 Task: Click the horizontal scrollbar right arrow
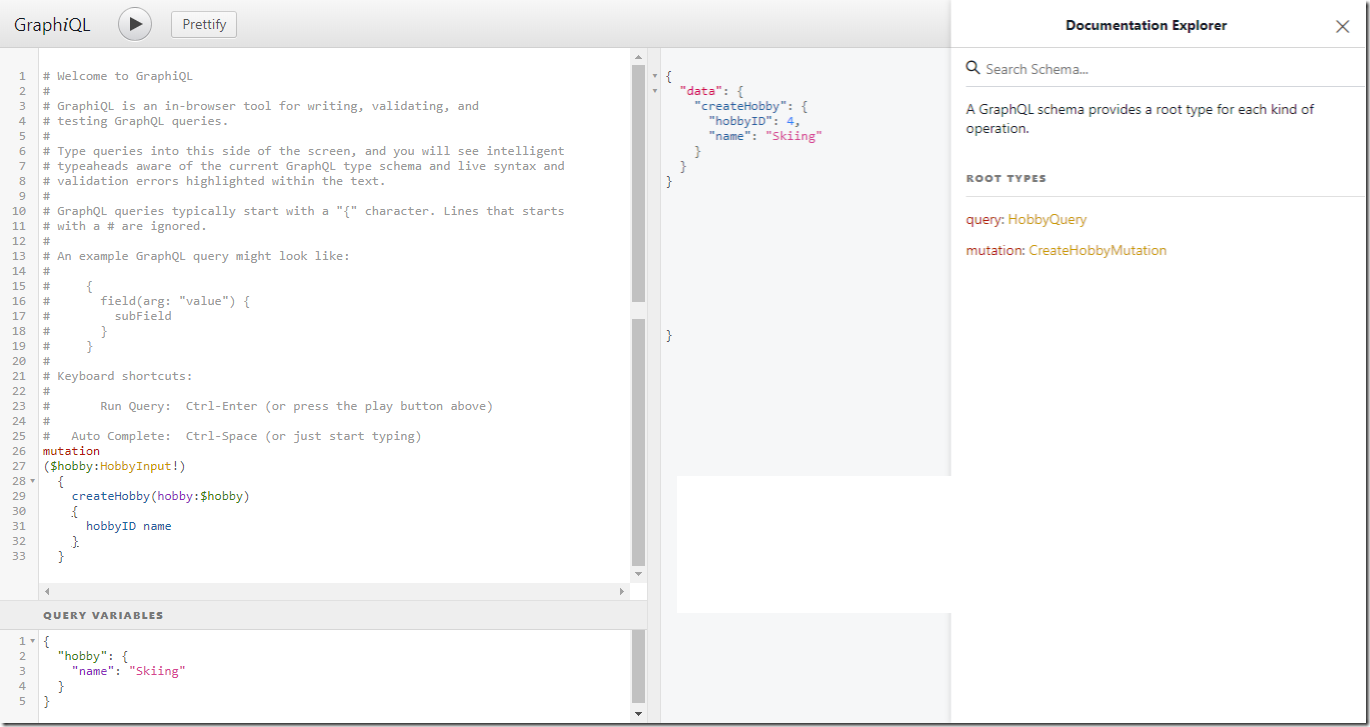pyautogui.click(x=623, y=592)
